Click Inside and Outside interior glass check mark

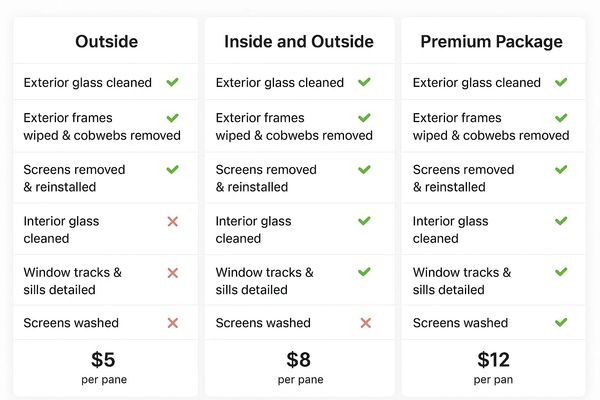(x=365, y=221)
